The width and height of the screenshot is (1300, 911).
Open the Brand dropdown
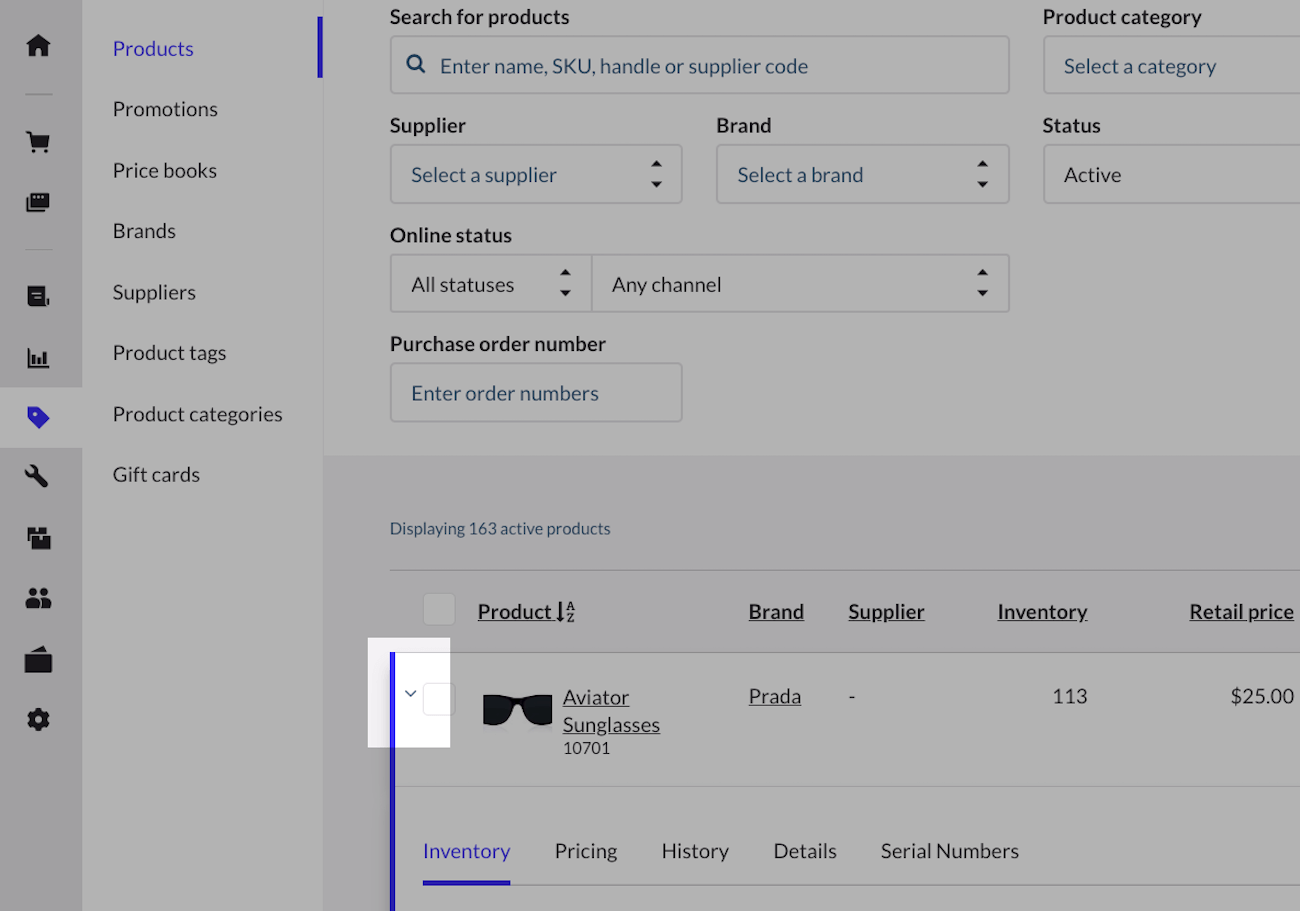(862, 174)
